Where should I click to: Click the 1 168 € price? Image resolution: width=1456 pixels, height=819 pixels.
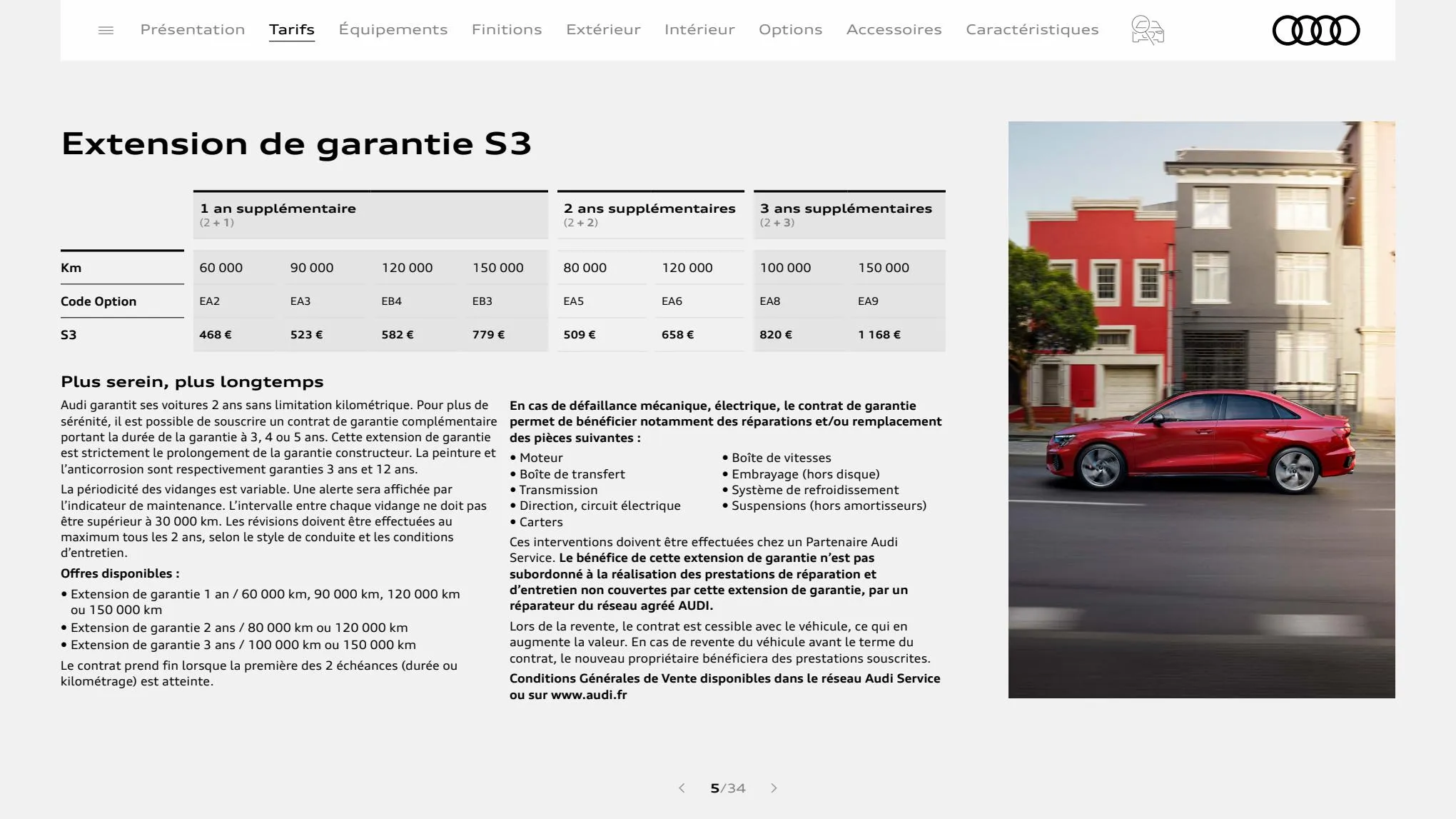pyautogui.click(x=879, y=335)
